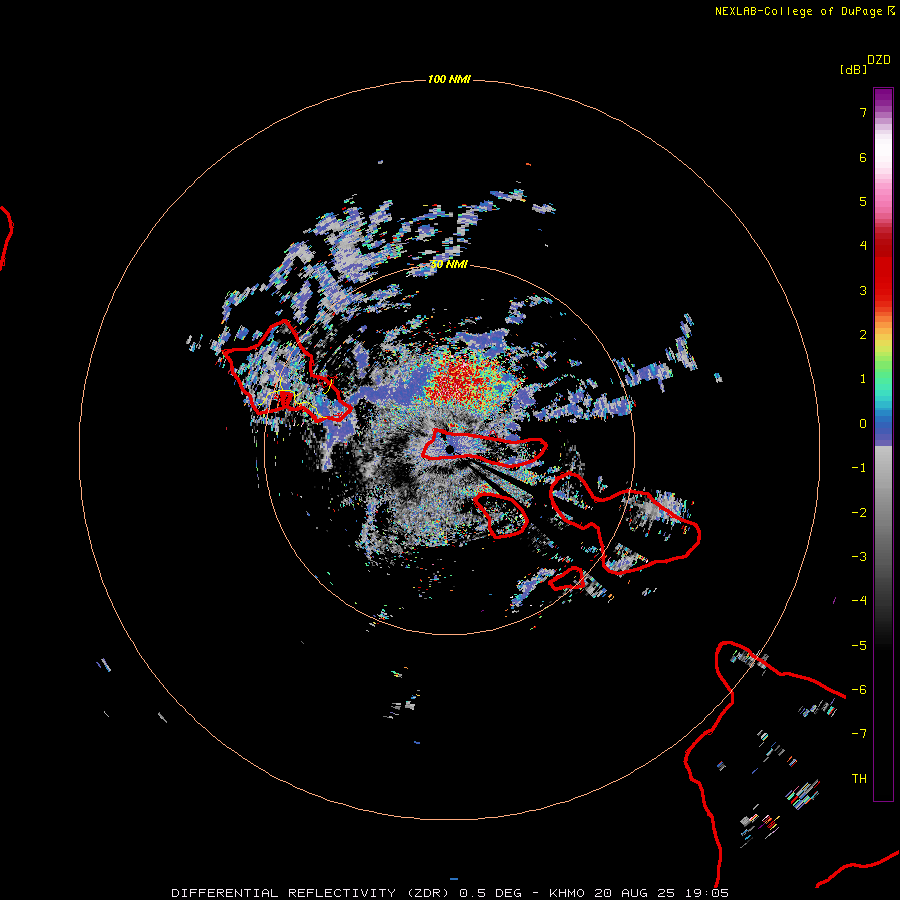
Task: Click the -7 dB tick label on scale
Action: [859, 734]
